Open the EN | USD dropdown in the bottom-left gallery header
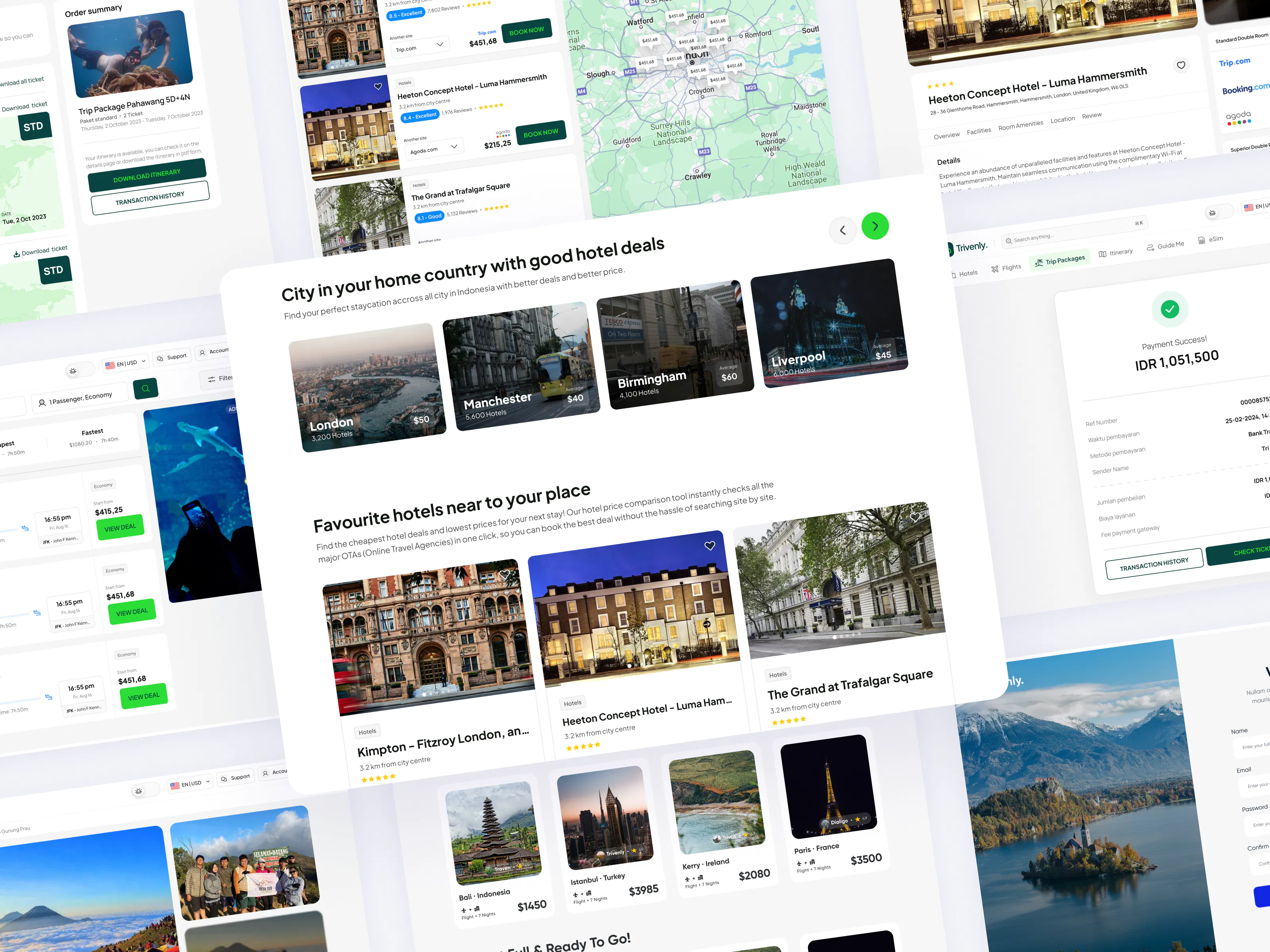 [190, 784]
